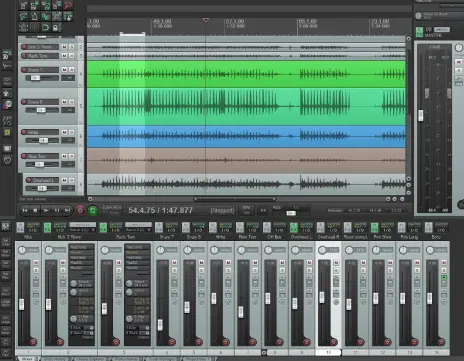Mute the HiHat track in track panel
This screenshot has width=464, height=361.
point(64,132)
